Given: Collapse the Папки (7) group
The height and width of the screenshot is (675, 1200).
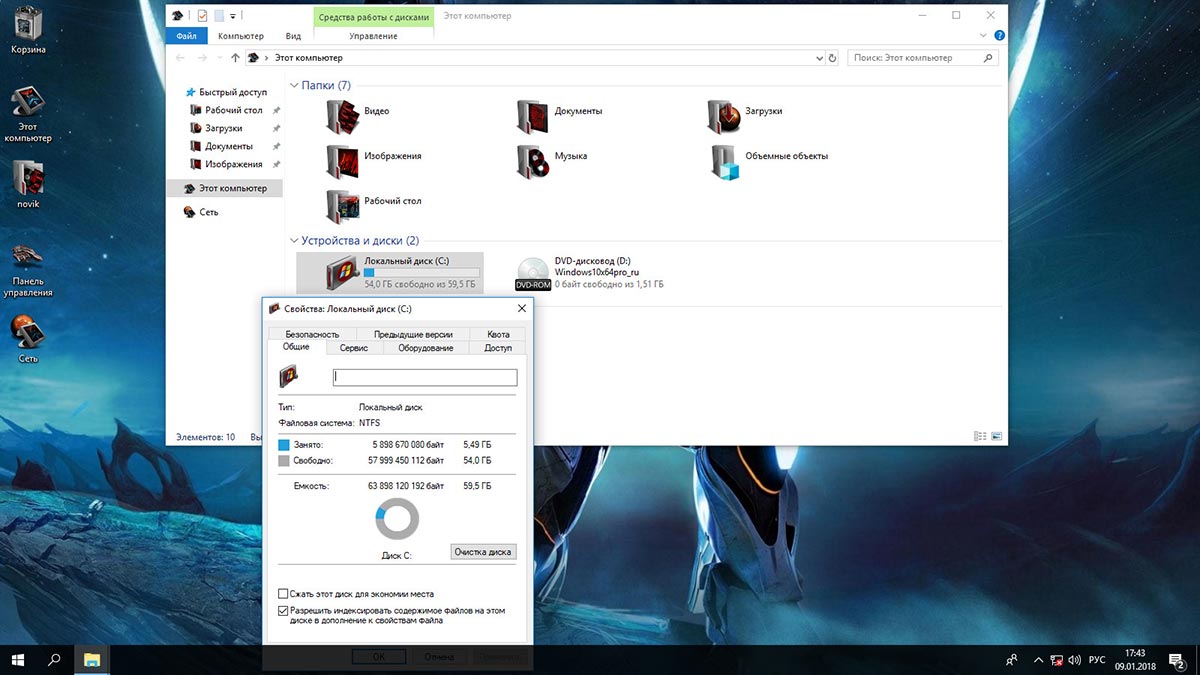Looking at the screenshot, I should point(294,86).
